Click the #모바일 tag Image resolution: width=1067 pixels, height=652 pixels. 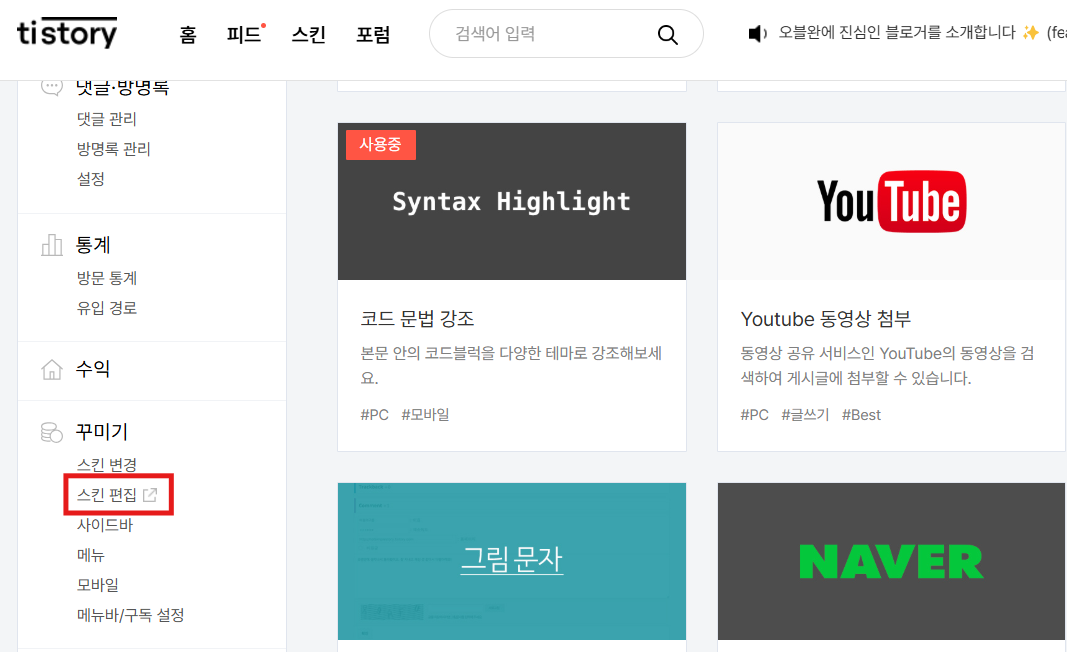pos(425,414)
